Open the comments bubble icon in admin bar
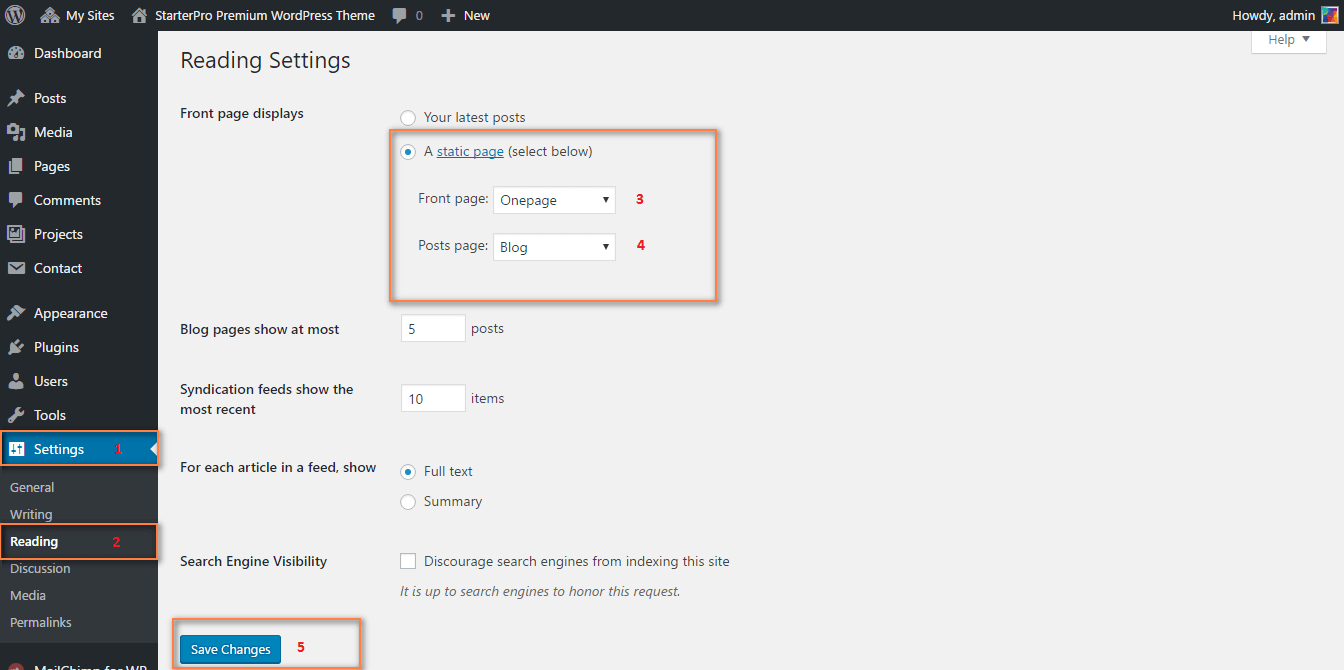 pos(400,16)
